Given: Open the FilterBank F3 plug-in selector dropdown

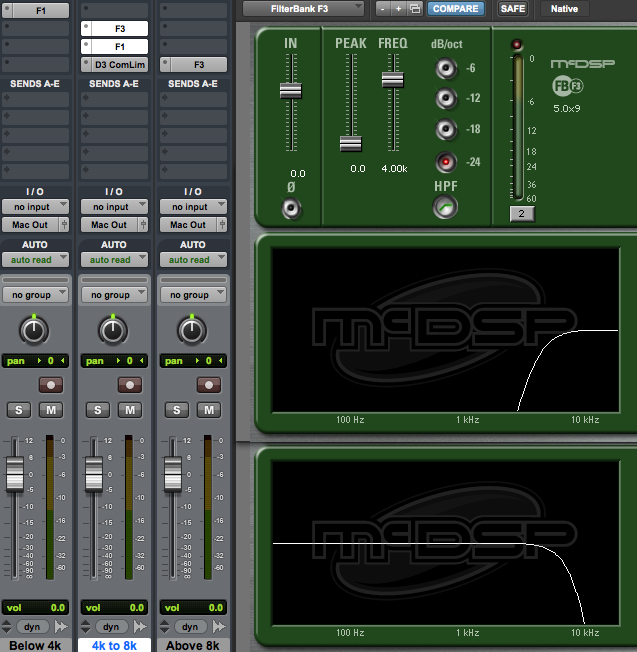Looking at the screenshot, I should point(305,9).
